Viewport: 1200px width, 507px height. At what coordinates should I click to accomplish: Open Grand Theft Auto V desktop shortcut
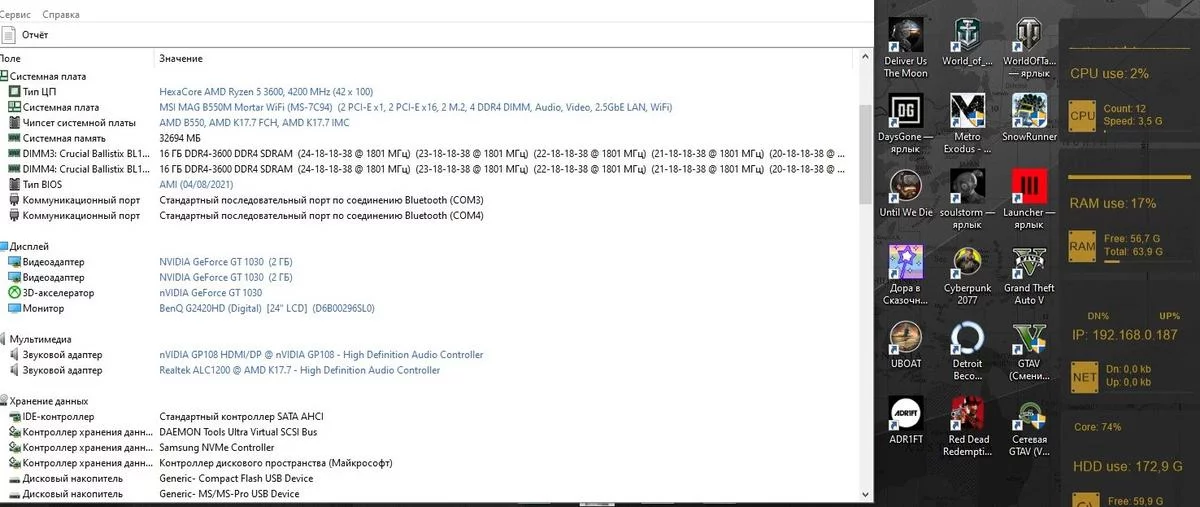point(1028,276)
